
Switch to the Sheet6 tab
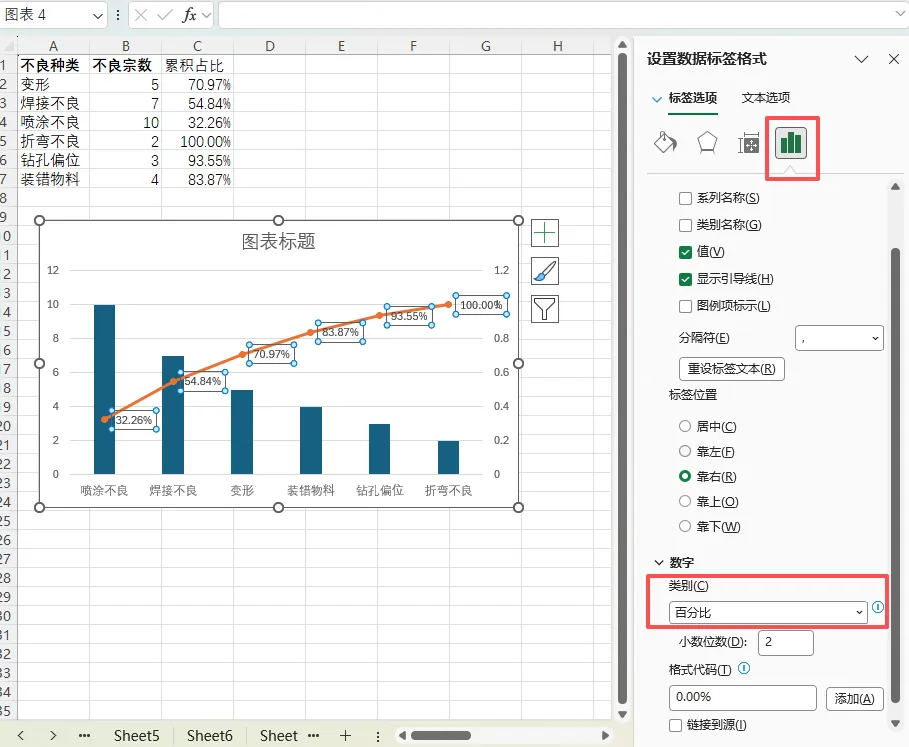click(209, 735)
